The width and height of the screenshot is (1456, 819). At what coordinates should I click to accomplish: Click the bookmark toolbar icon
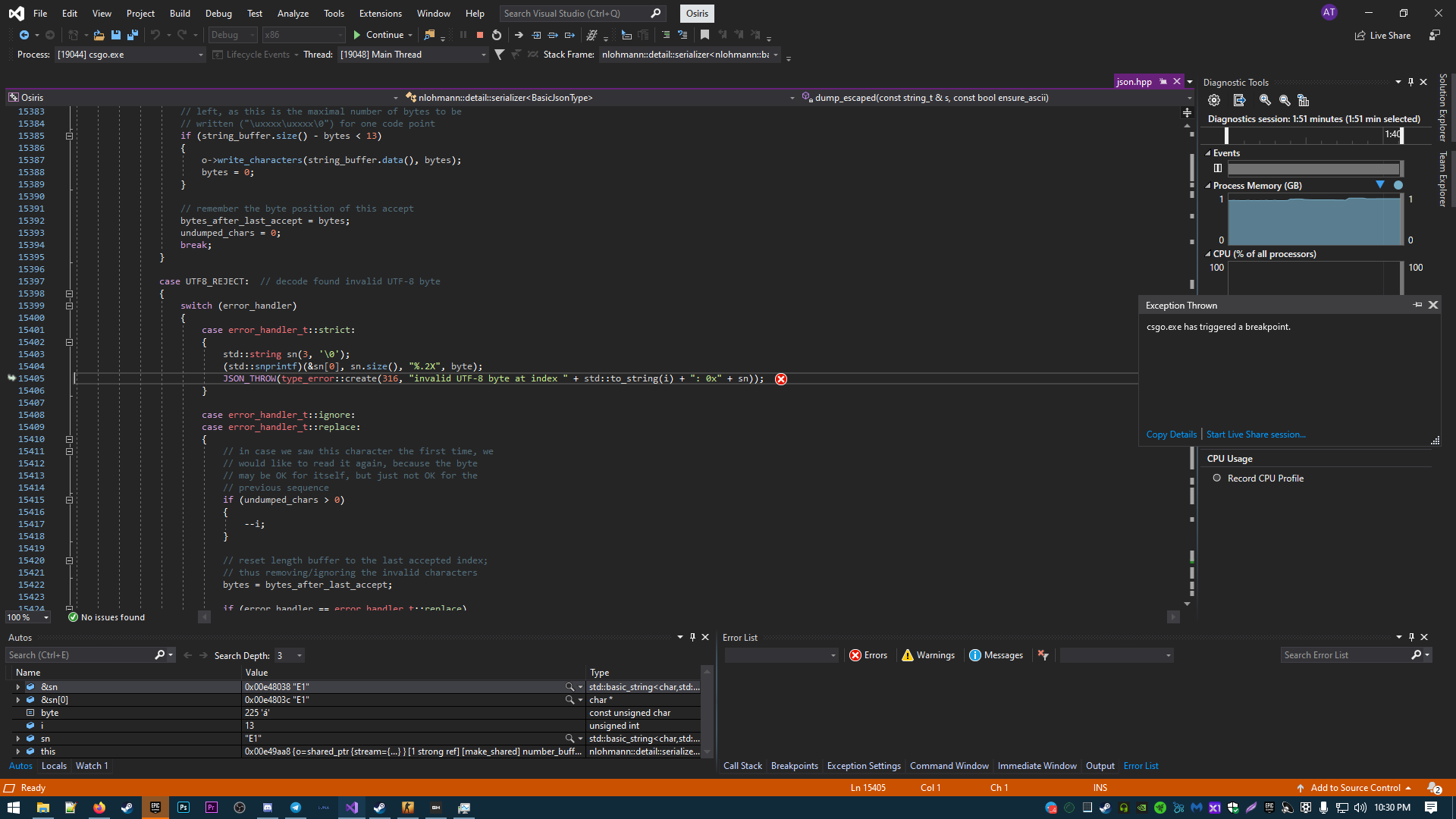coord(704,35)
